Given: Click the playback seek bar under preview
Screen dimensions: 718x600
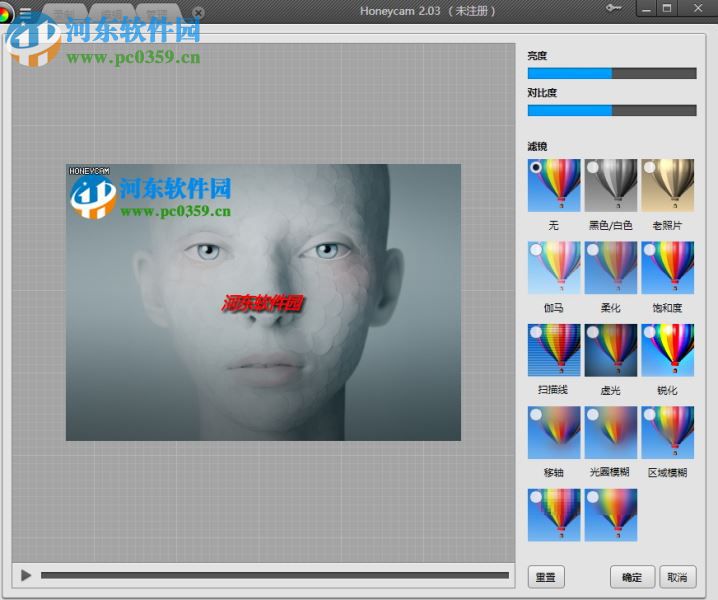Looking at the screenshot, I should 275,575.
